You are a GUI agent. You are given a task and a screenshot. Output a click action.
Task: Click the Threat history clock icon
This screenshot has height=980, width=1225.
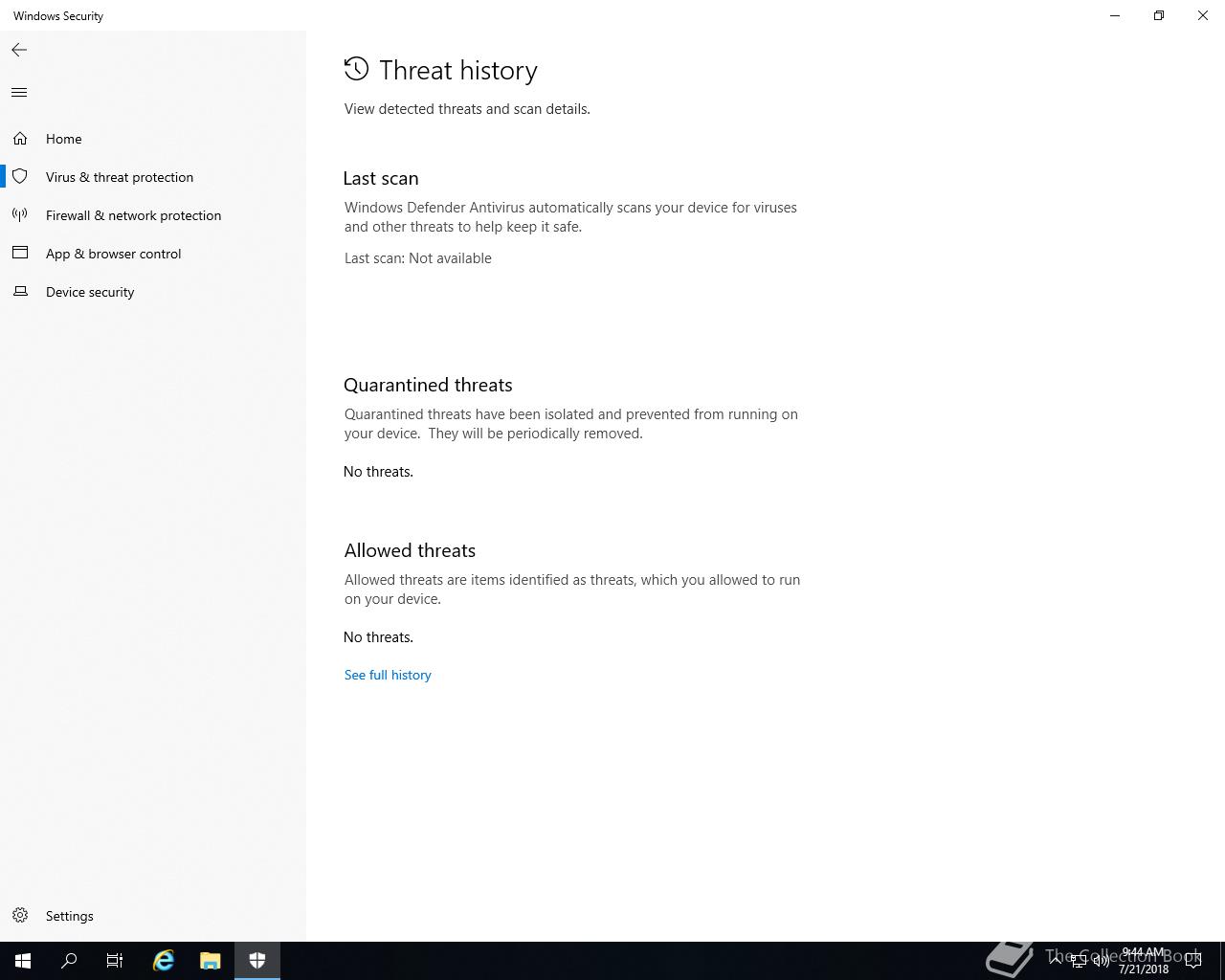(356, 69)
